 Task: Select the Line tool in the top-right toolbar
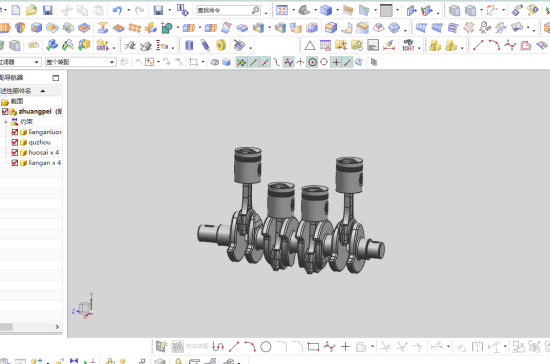coord(478,45)
